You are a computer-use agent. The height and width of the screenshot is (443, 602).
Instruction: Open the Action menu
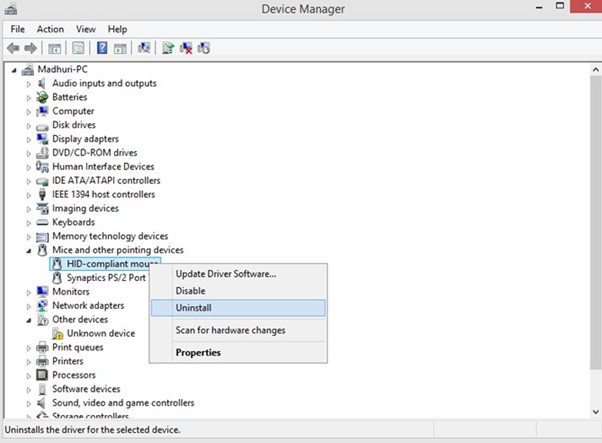pos(50,29)
